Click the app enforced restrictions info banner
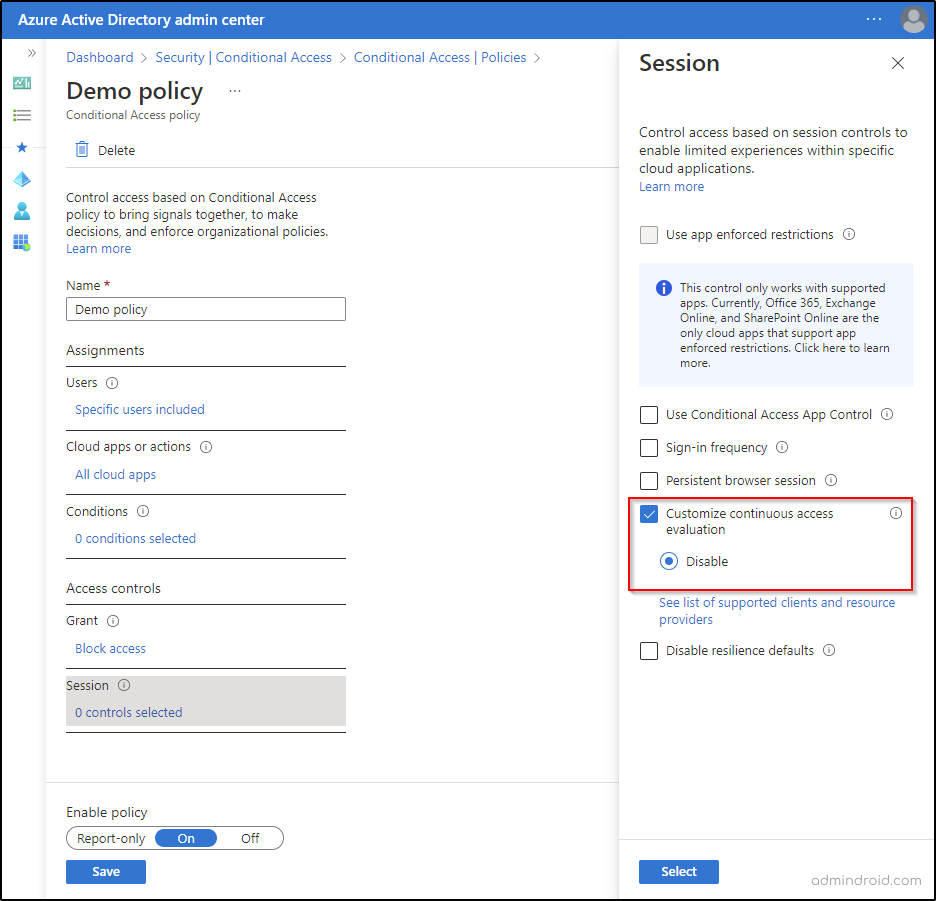This screenshot has width=936, height=901. [x=776, y=325]
